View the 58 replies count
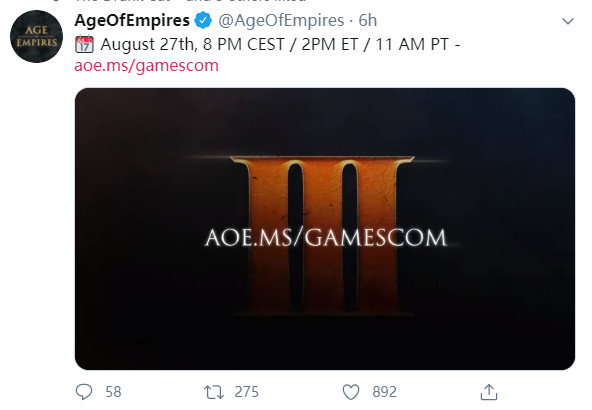Viewport: 592px width, 410px height. point(113,392)
